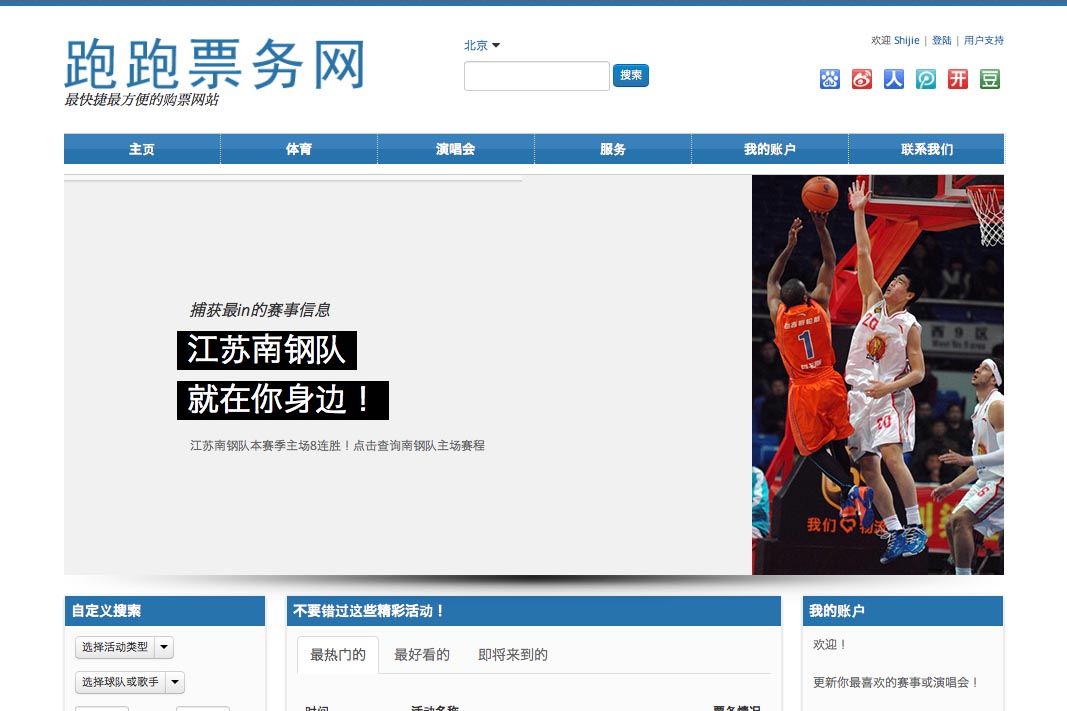The height and width of the screenshot is (711, 1067).
Task: Click the basketball game banner photo
Action: [878, 375]
